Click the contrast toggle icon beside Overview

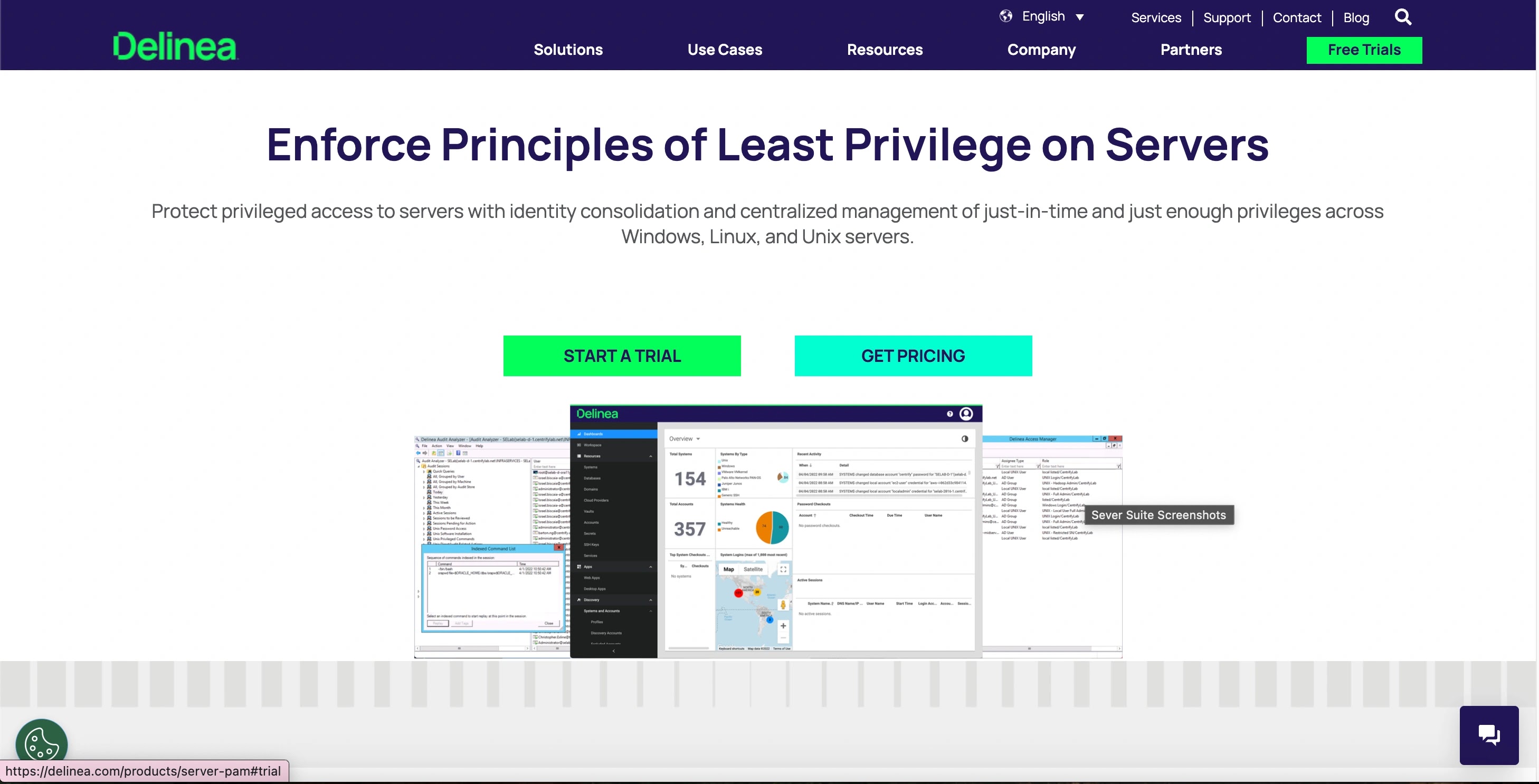(x=964, y=439)
